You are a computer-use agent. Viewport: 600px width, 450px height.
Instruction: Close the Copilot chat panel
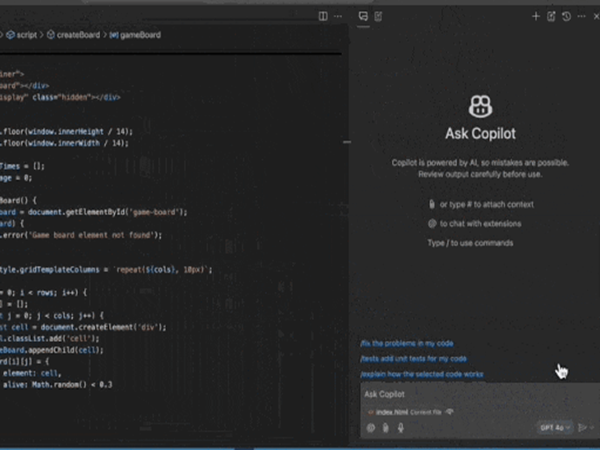593,16
